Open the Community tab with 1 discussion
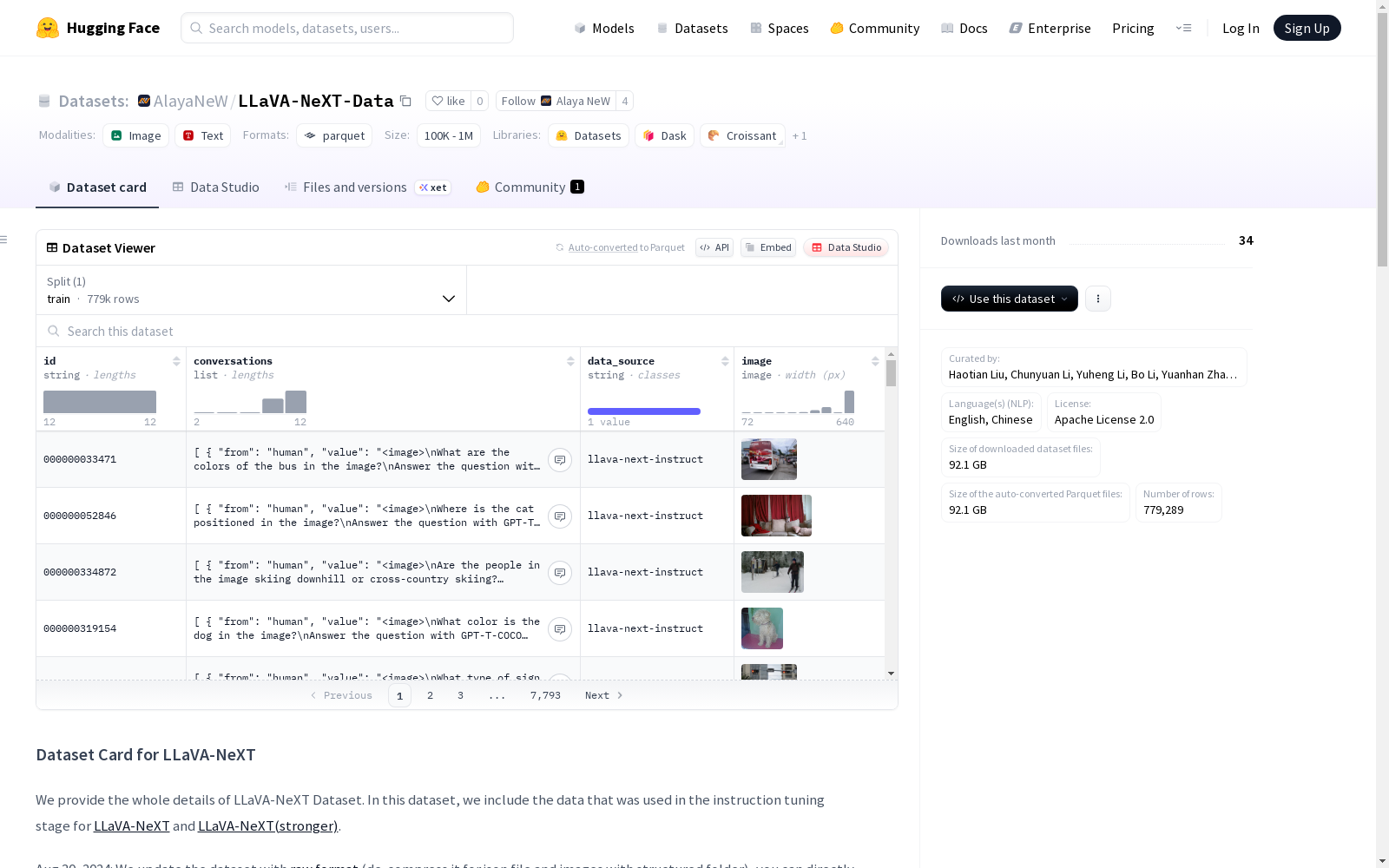 click(530, 187)
